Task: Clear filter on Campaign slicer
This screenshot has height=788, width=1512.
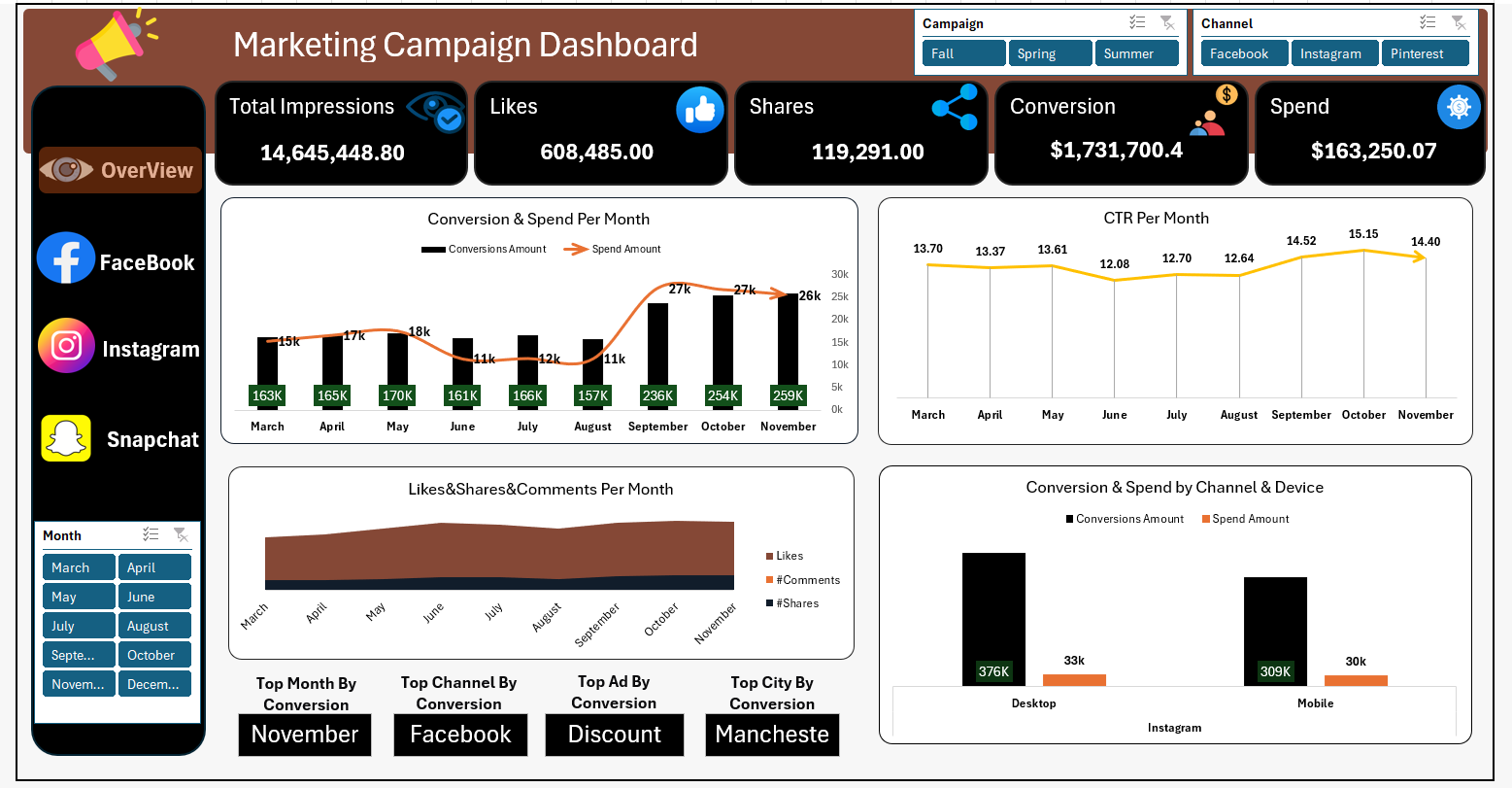Action: coord(1167,23)
